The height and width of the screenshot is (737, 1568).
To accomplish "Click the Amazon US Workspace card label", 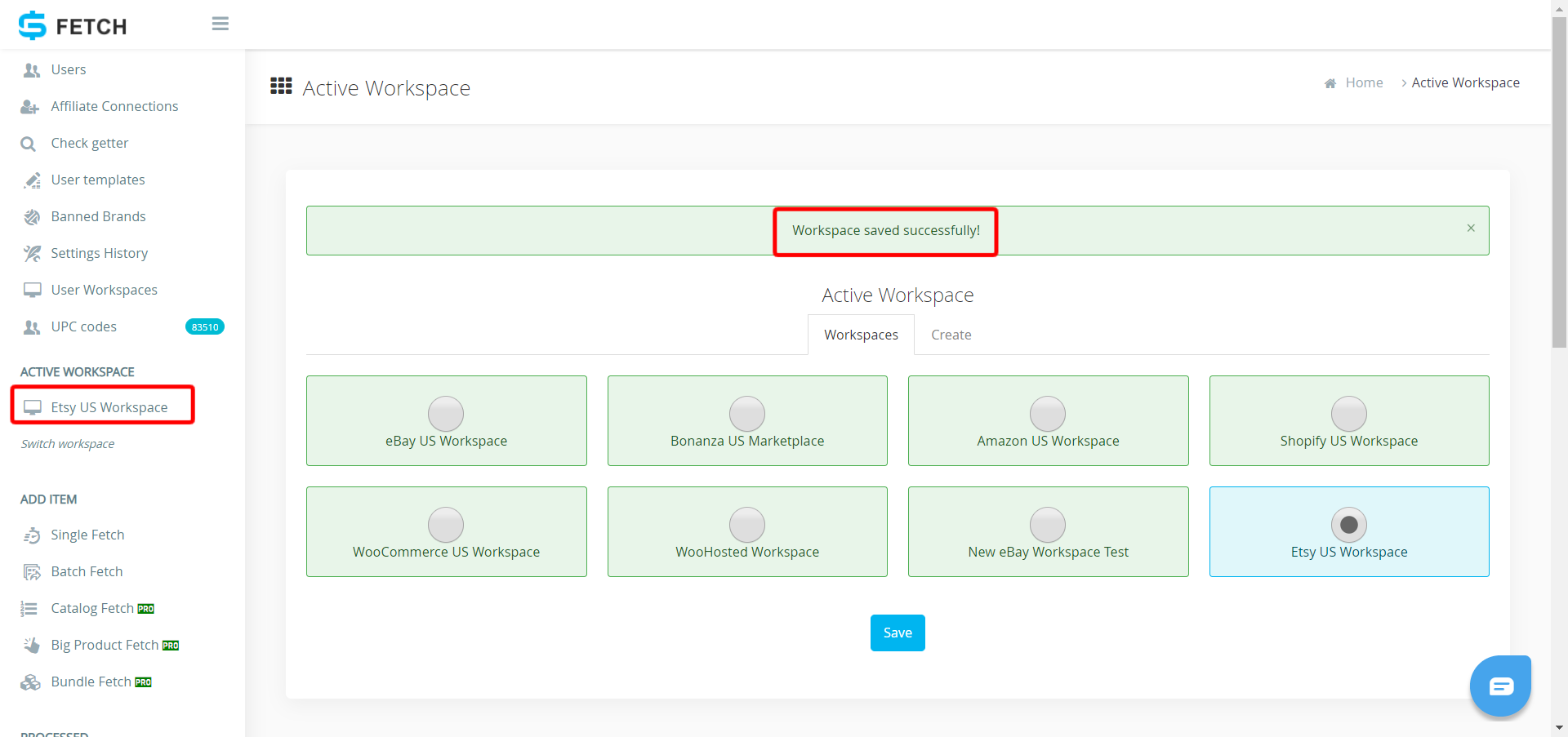I will point(1048,441).
